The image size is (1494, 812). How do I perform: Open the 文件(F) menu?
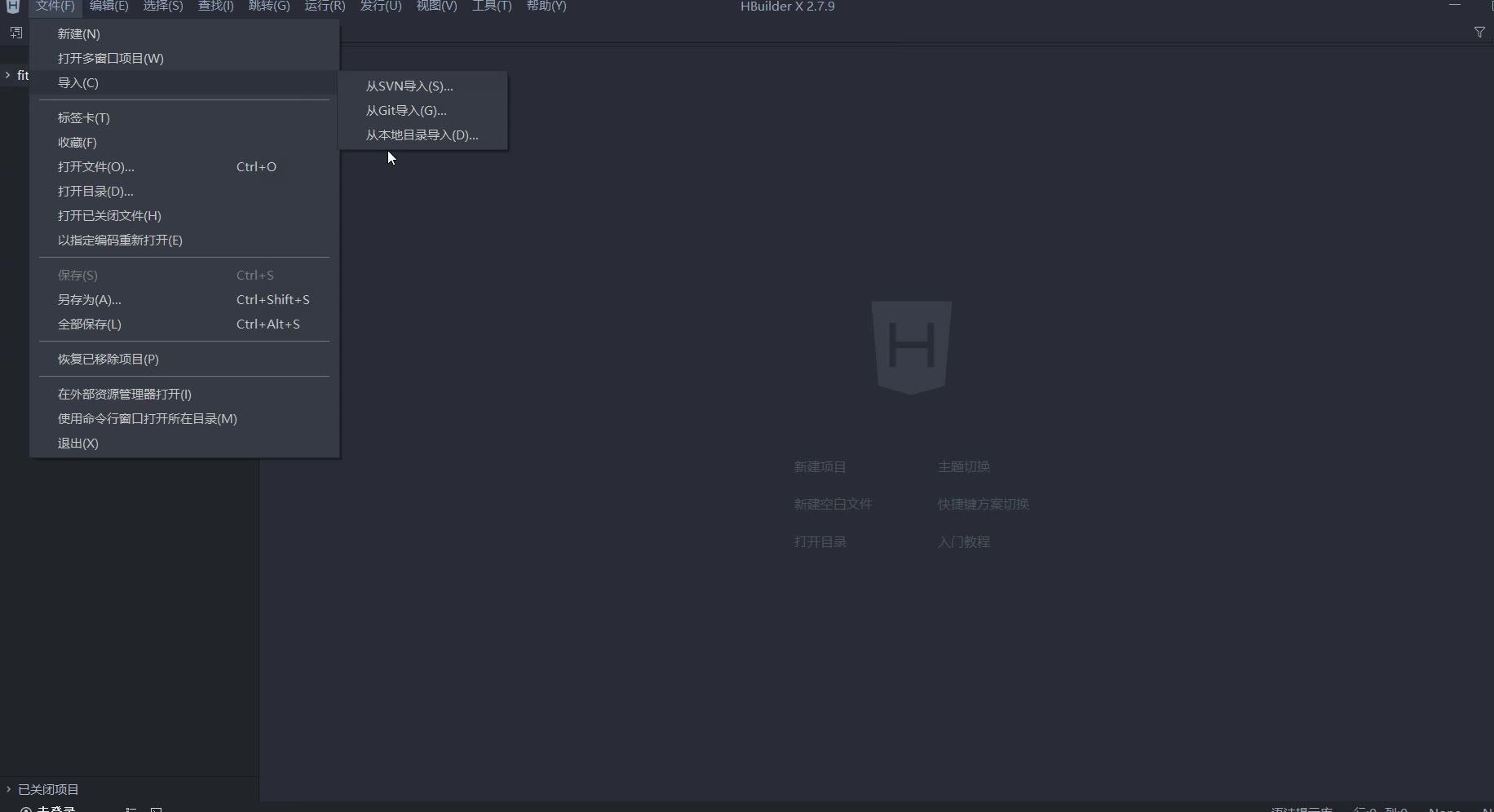(x=55, y=7)
